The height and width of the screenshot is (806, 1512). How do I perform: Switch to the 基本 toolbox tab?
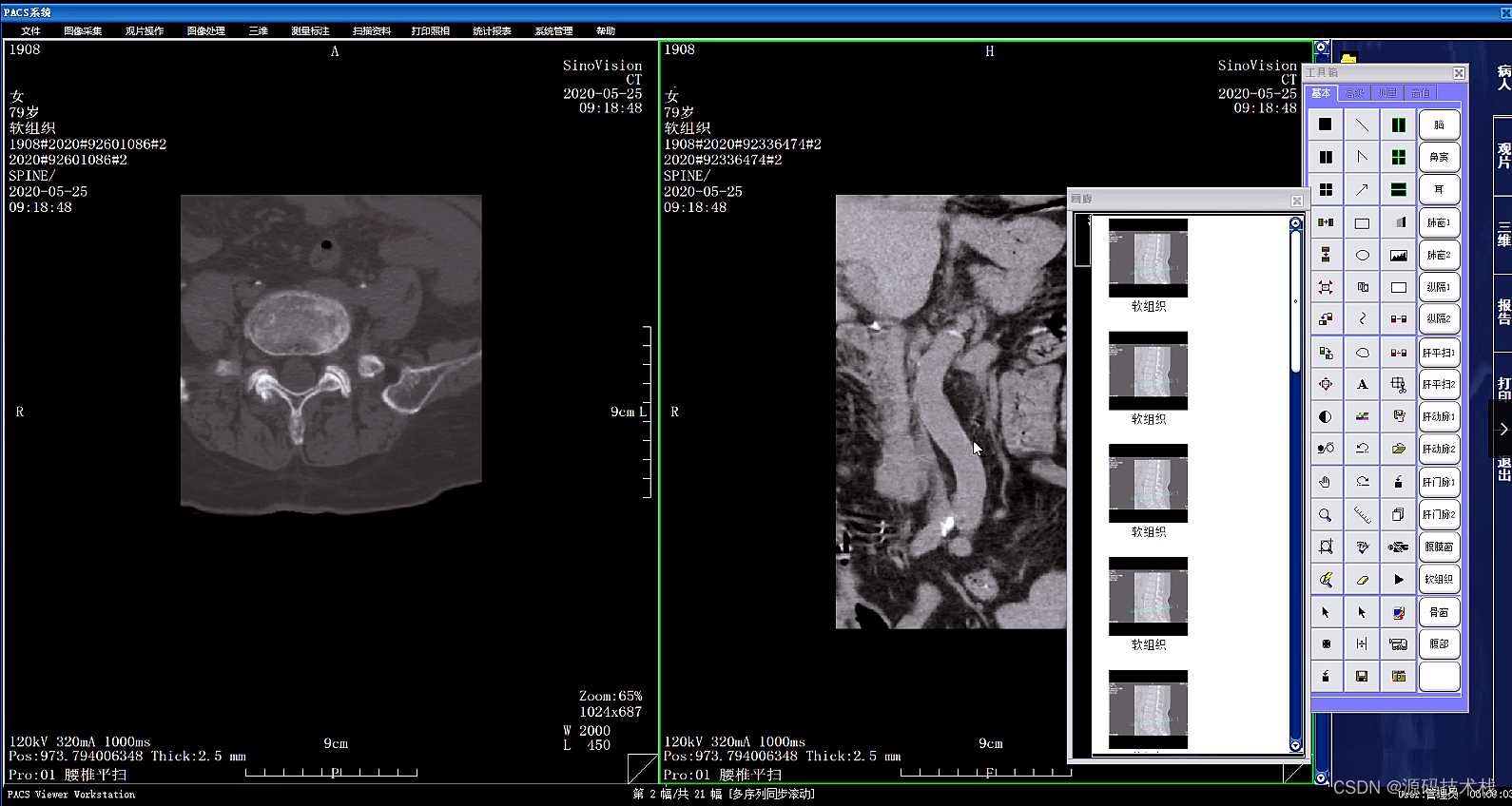[1322, 93]
